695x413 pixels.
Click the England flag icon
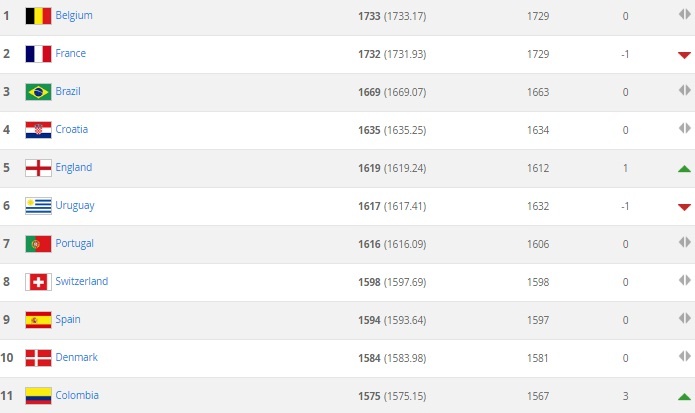coord(38,168)
